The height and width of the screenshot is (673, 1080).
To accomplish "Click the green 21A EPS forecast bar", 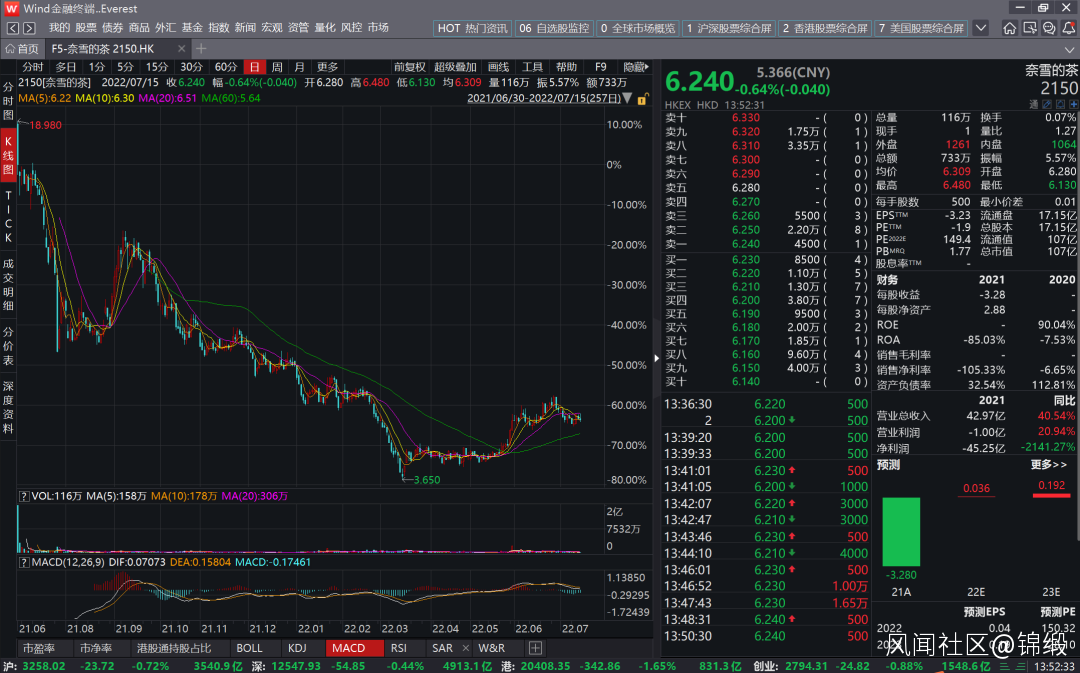I will (x=901, y=531).
